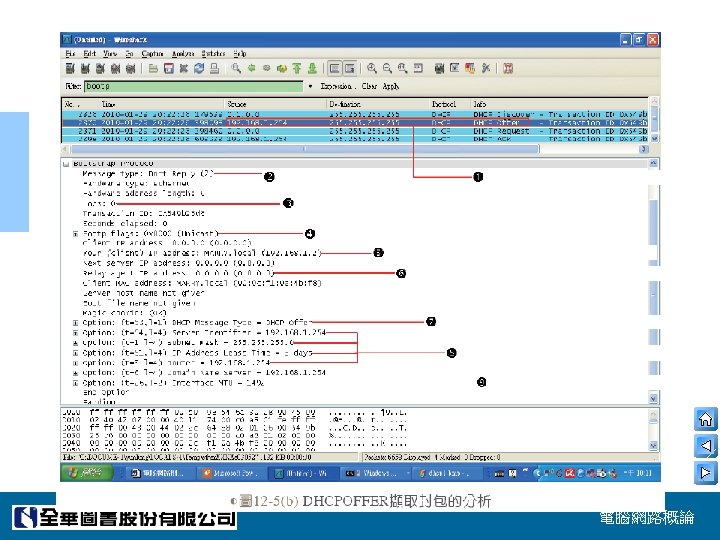The height and width of the screenshot is (540, 720).
Task: Reset zoom to normal size icon
Action: pos(402,68)
